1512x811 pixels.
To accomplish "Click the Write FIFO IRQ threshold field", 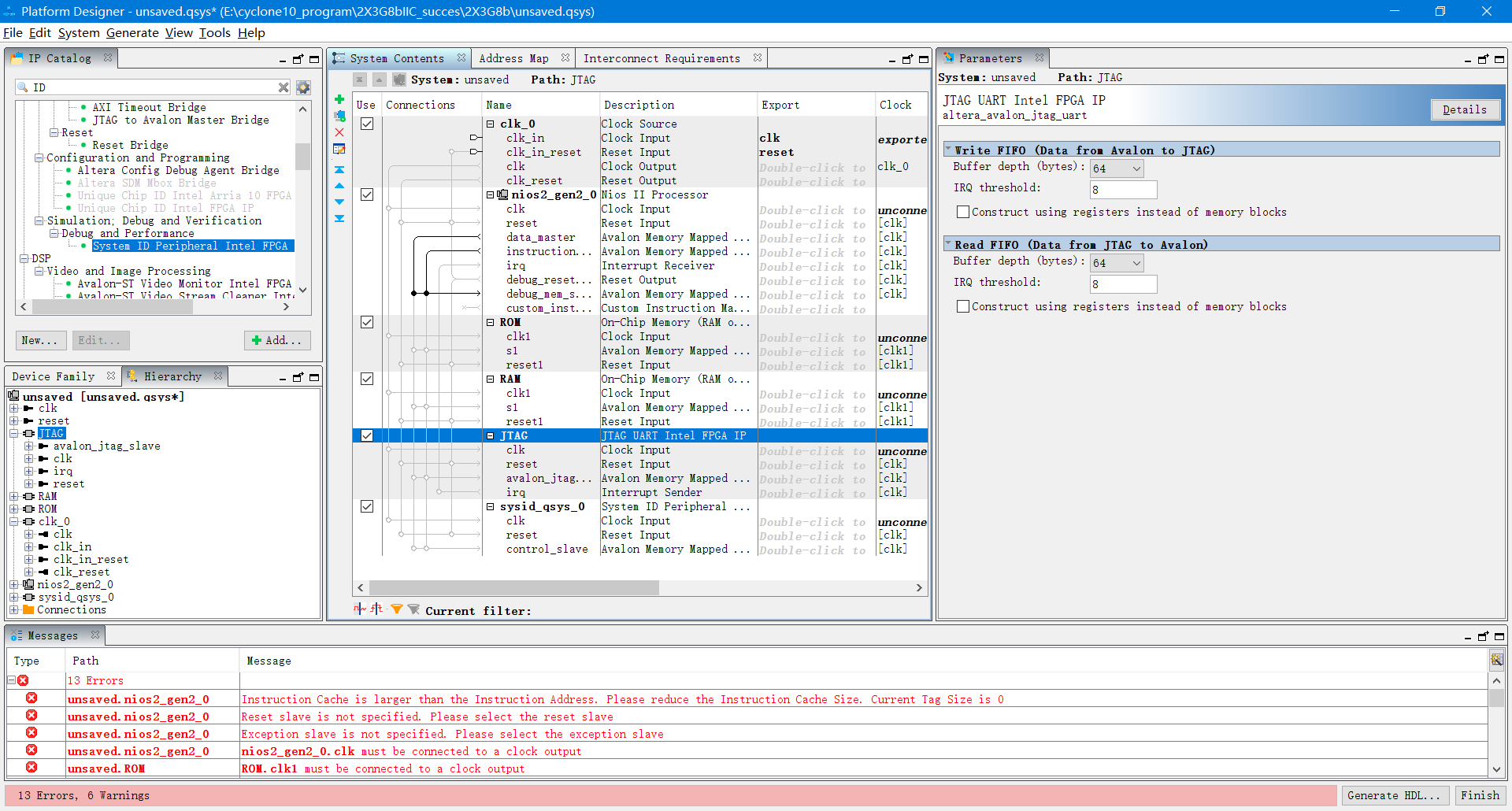I will coord(1124,190).
